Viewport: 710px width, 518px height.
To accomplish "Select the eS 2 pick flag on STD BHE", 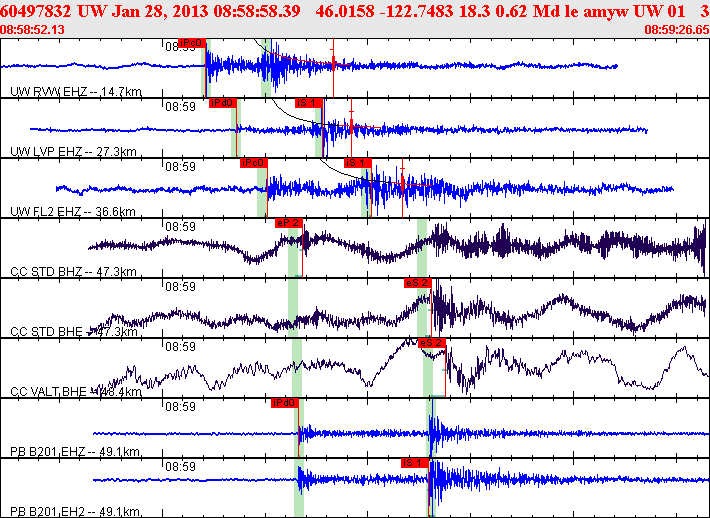I will (x=418, y=283).
